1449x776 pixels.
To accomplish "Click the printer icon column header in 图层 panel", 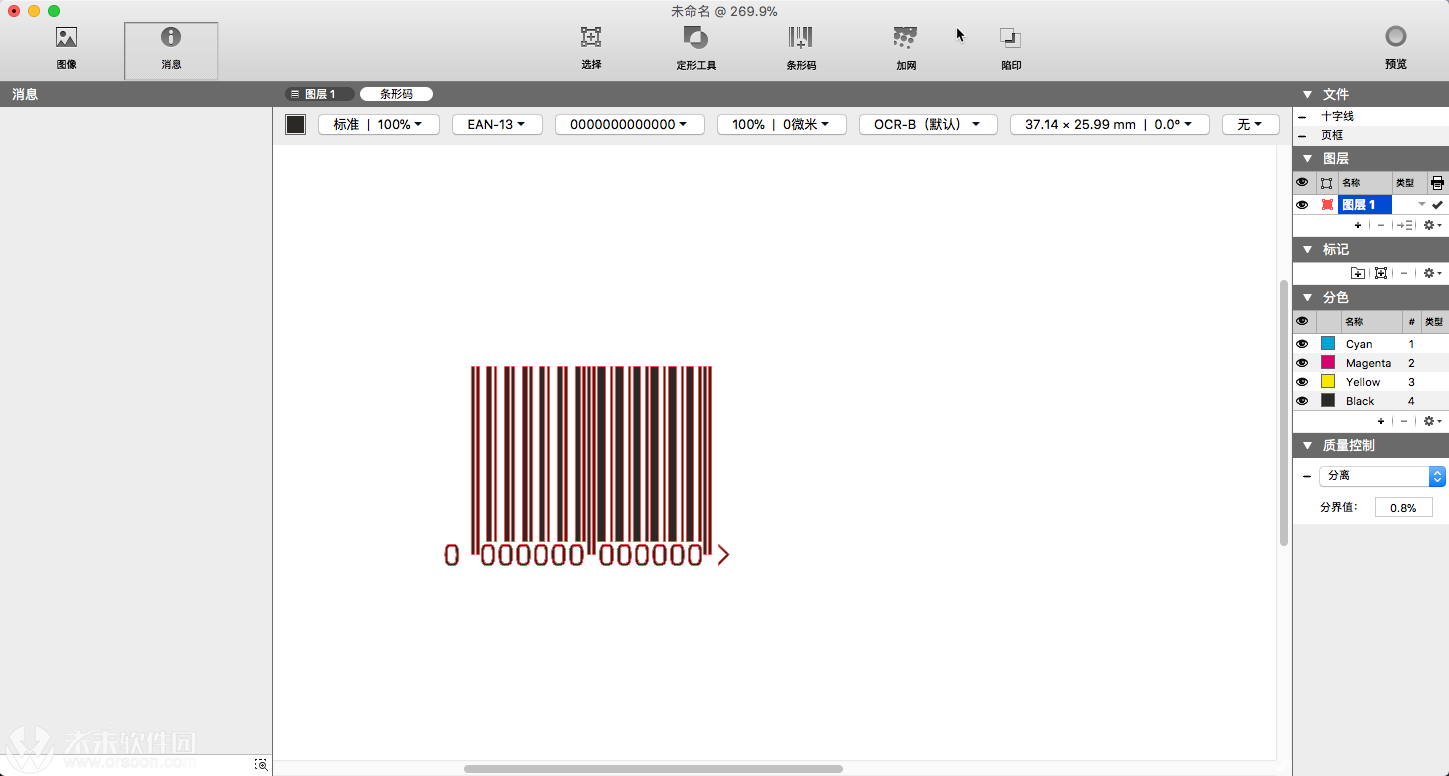I will pos(1437,183).
